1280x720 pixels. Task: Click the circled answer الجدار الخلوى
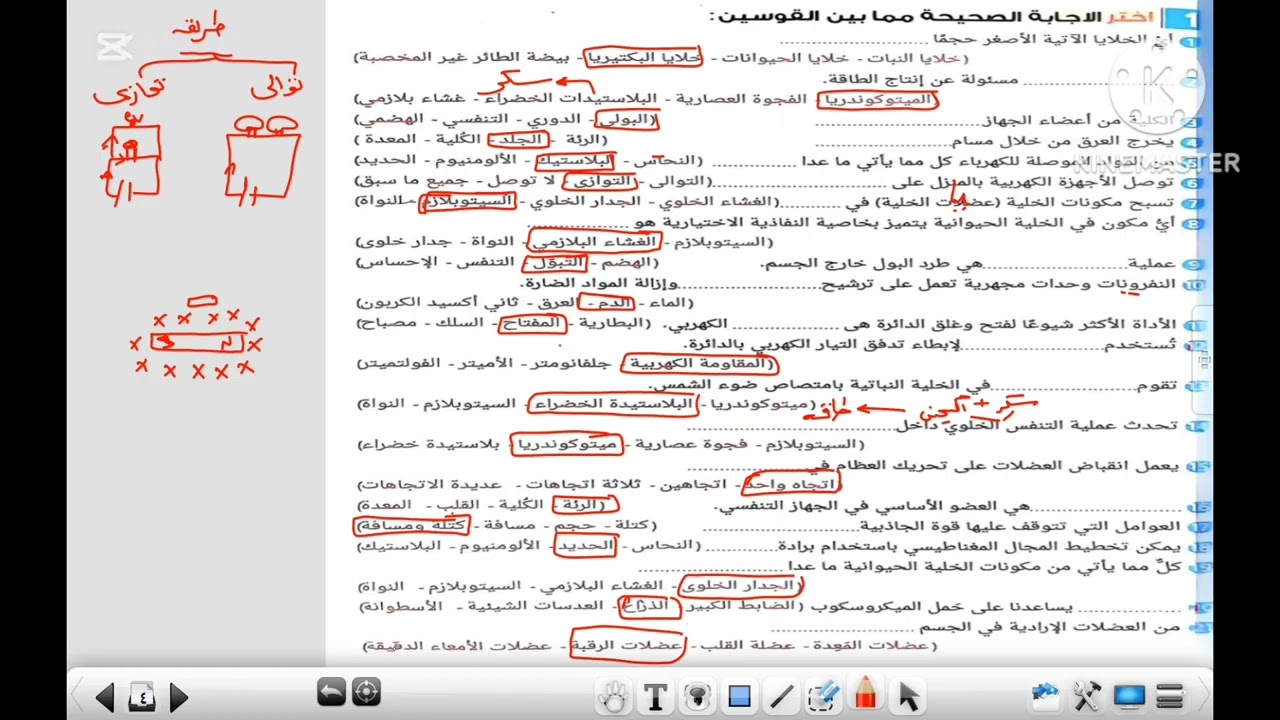pos(740,586)
